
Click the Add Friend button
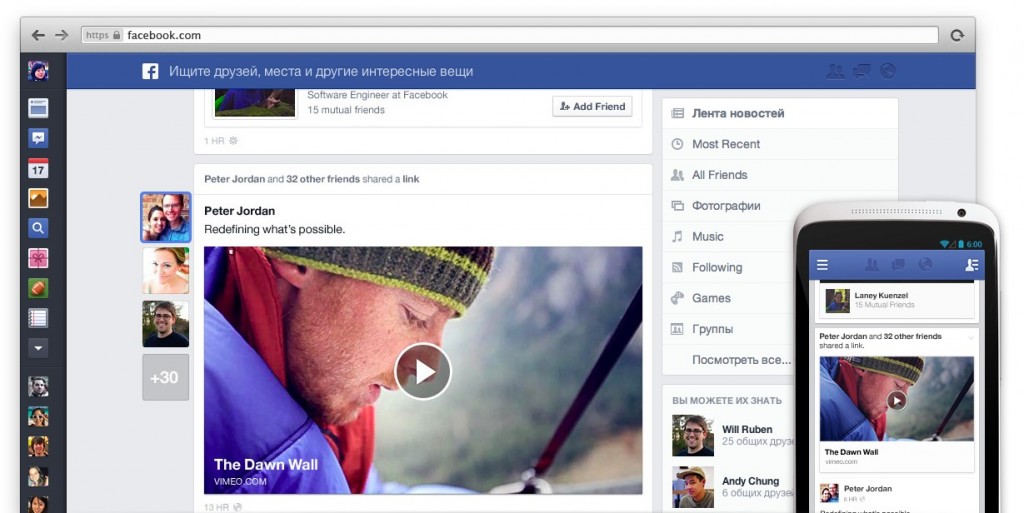[592, 106]
